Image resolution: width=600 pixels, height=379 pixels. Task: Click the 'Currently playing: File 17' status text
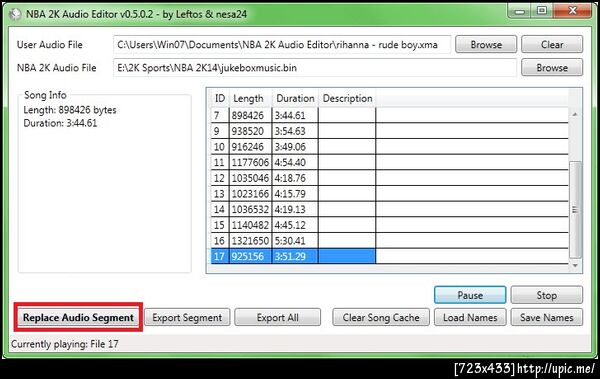point(65,344)
